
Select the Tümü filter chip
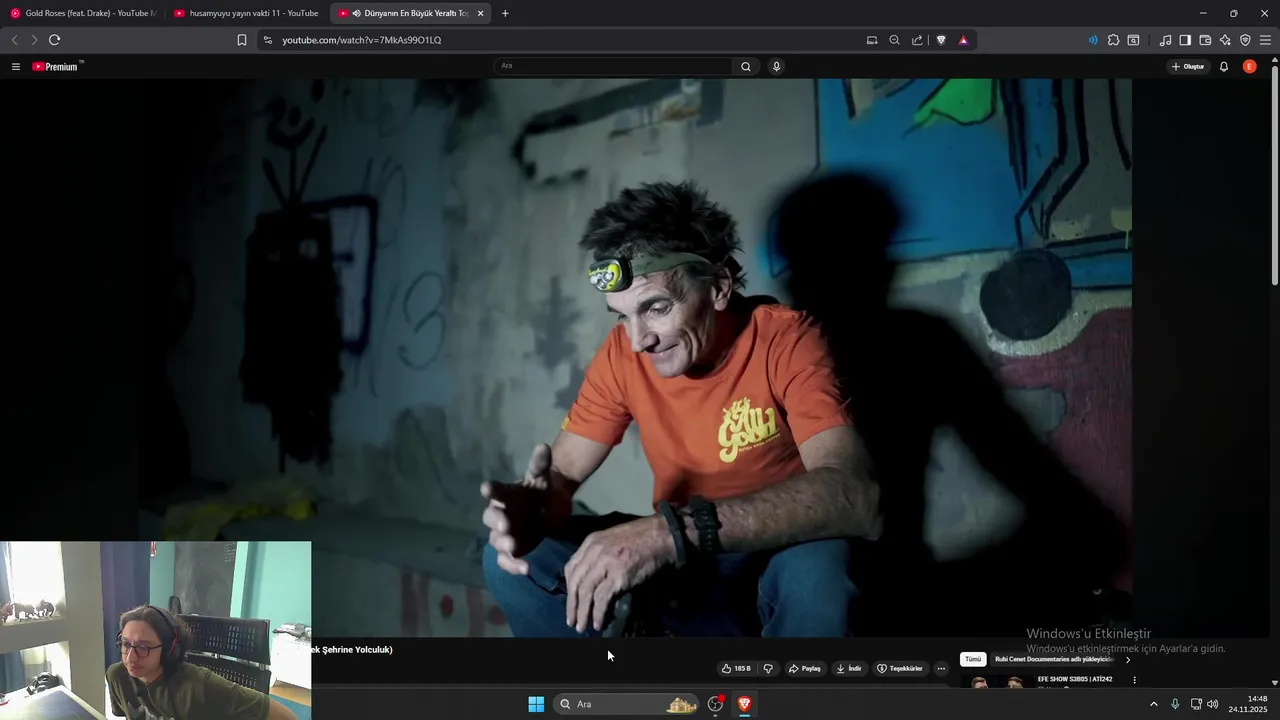pyautogui.click(x=973, y=660)
